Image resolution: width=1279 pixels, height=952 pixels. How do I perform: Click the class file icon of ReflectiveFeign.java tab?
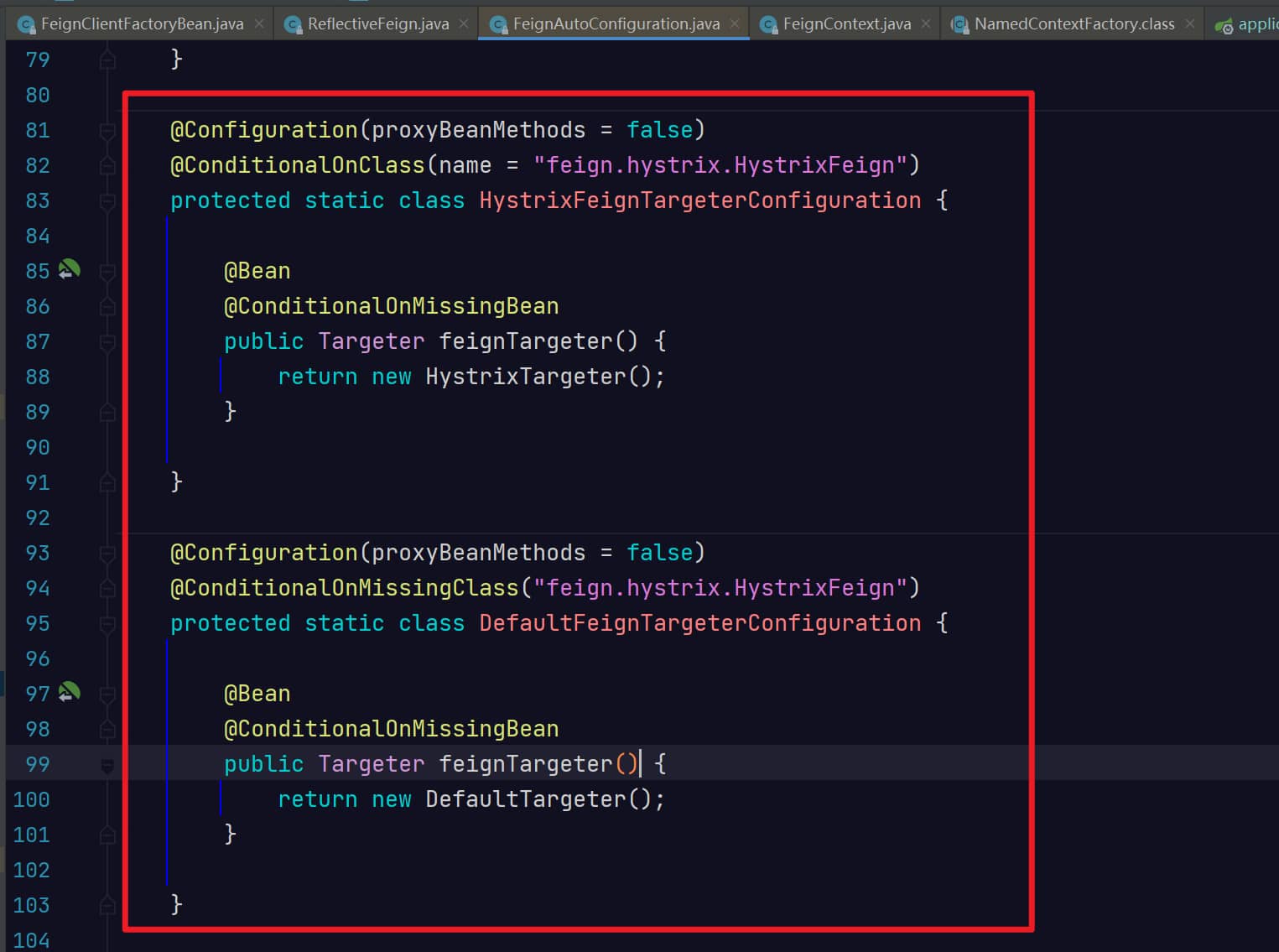[x=294, y=24]
